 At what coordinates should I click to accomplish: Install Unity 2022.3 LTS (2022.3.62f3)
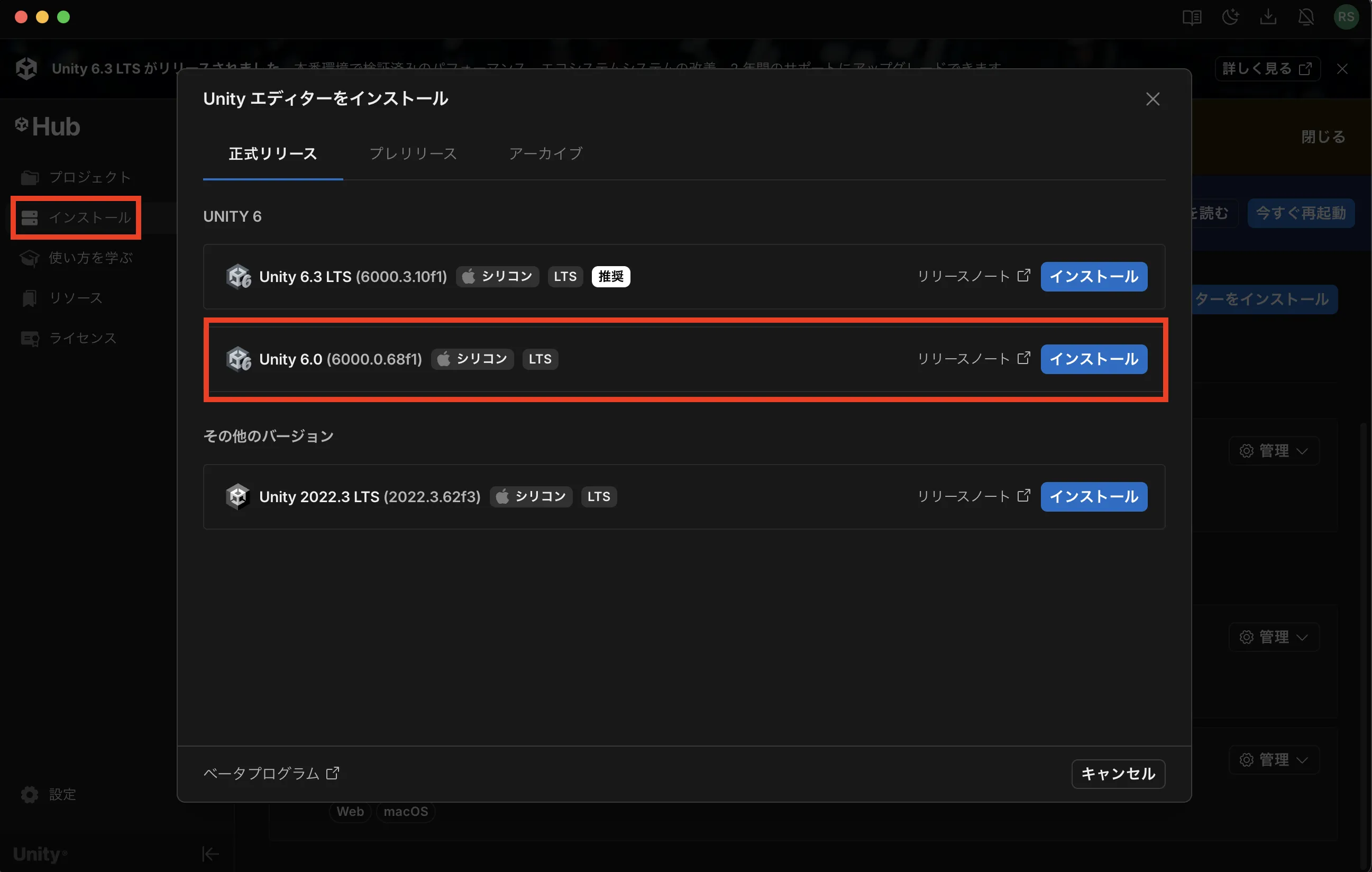(1093, 496)
